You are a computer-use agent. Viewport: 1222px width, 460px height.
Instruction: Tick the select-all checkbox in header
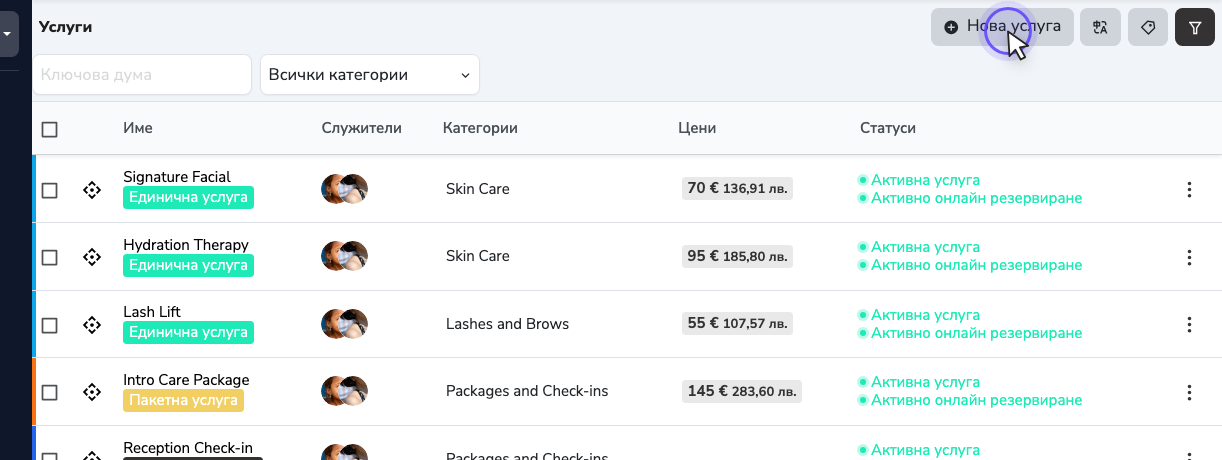[x=50, y=129]
